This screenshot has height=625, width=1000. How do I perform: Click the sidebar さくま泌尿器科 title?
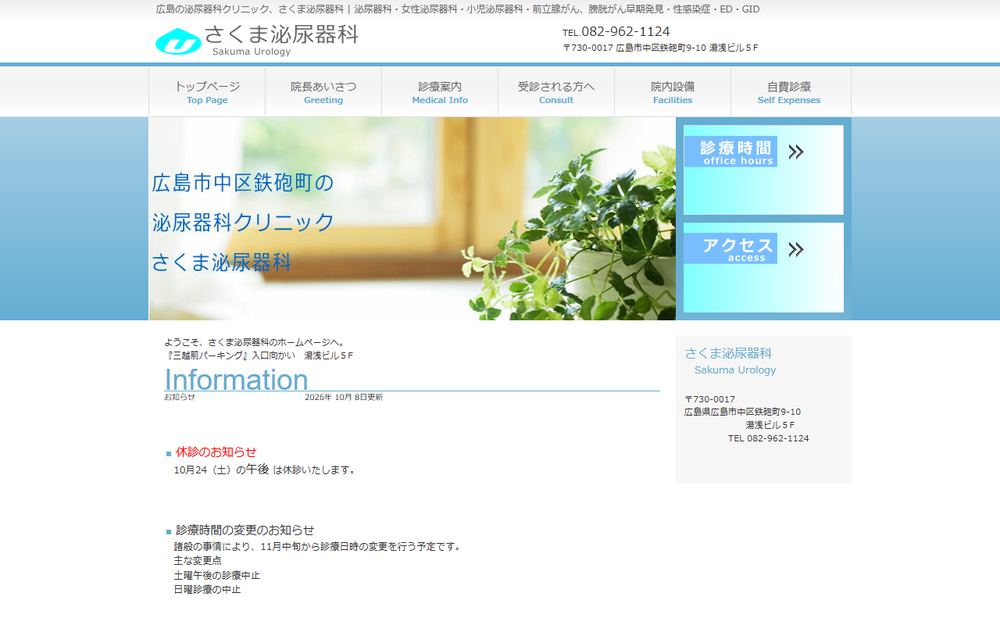coord(728,353)
